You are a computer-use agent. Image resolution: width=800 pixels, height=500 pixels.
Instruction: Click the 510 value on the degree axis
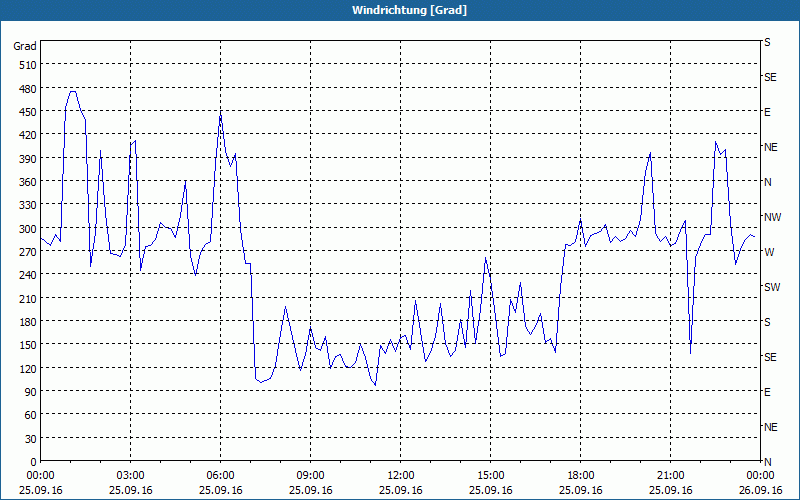coord(28,65)
